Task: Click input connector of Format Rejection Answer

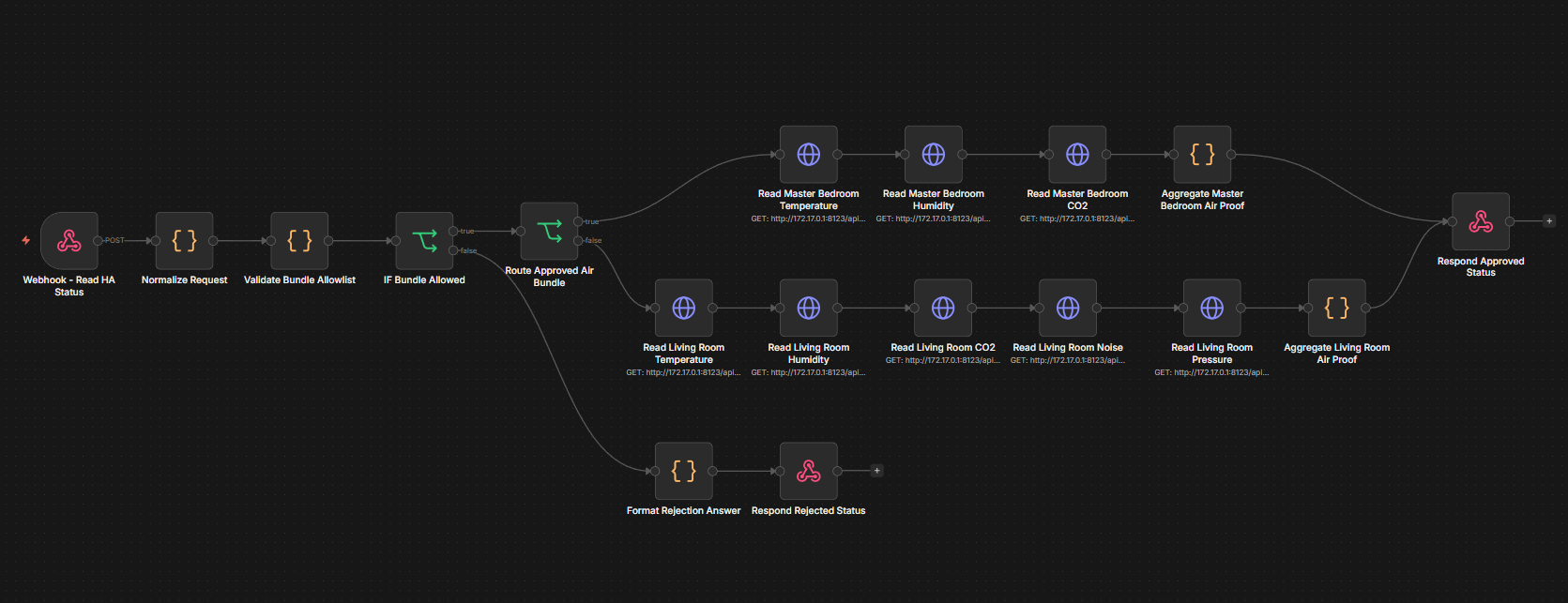Action: pyautogui.click(x=655, y=472)
